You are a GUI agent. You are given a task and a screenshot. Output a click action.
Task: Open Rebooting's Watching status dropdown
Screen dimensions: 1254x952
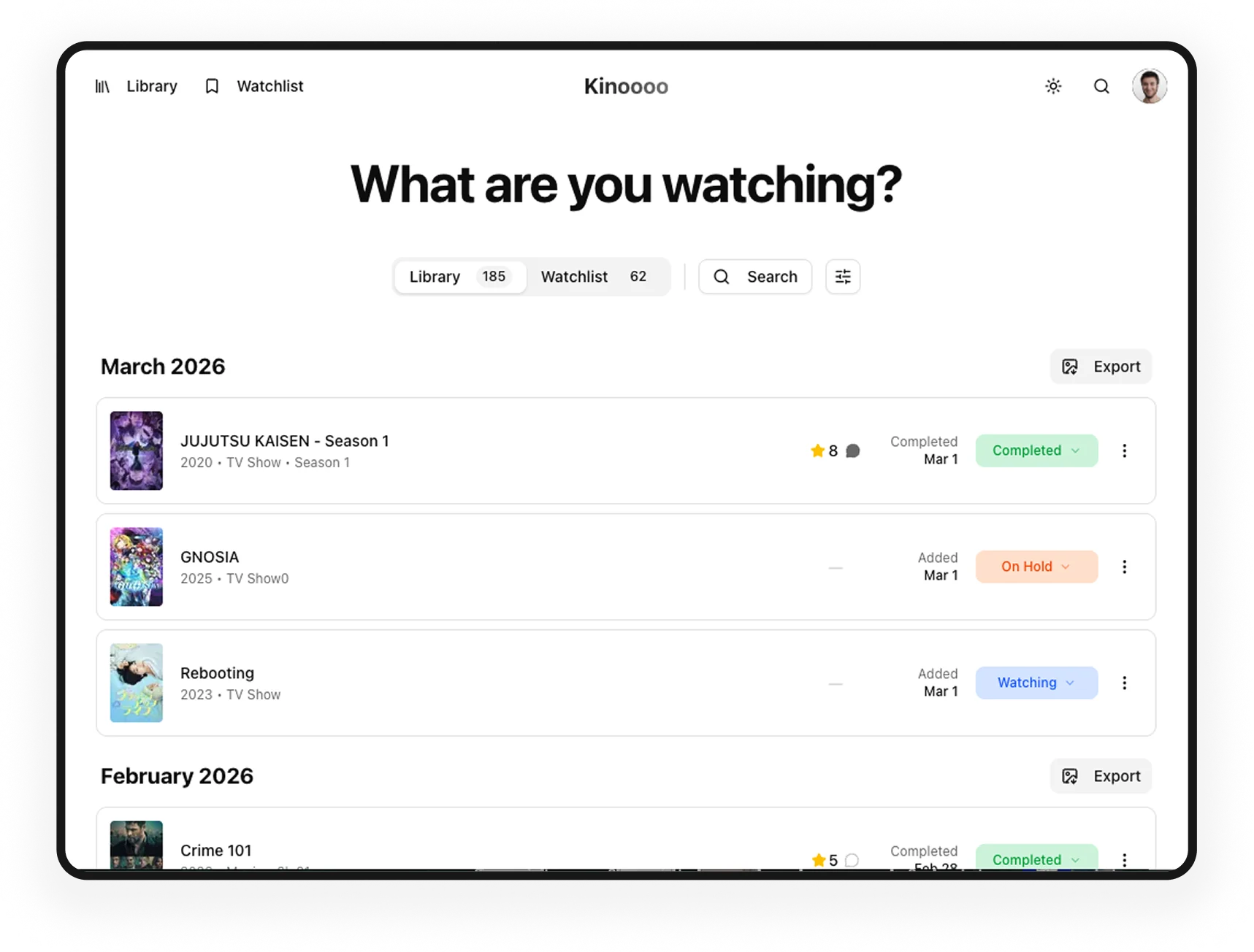[x=1036, y=683]
